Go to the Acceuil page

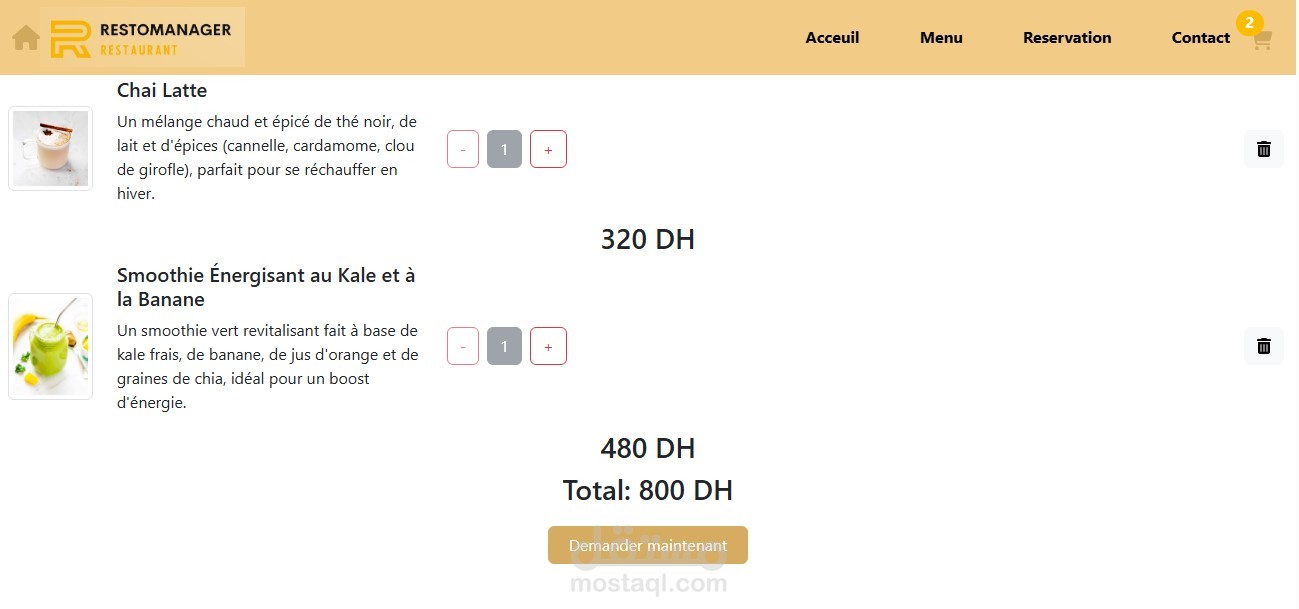(x=832, y=38)
